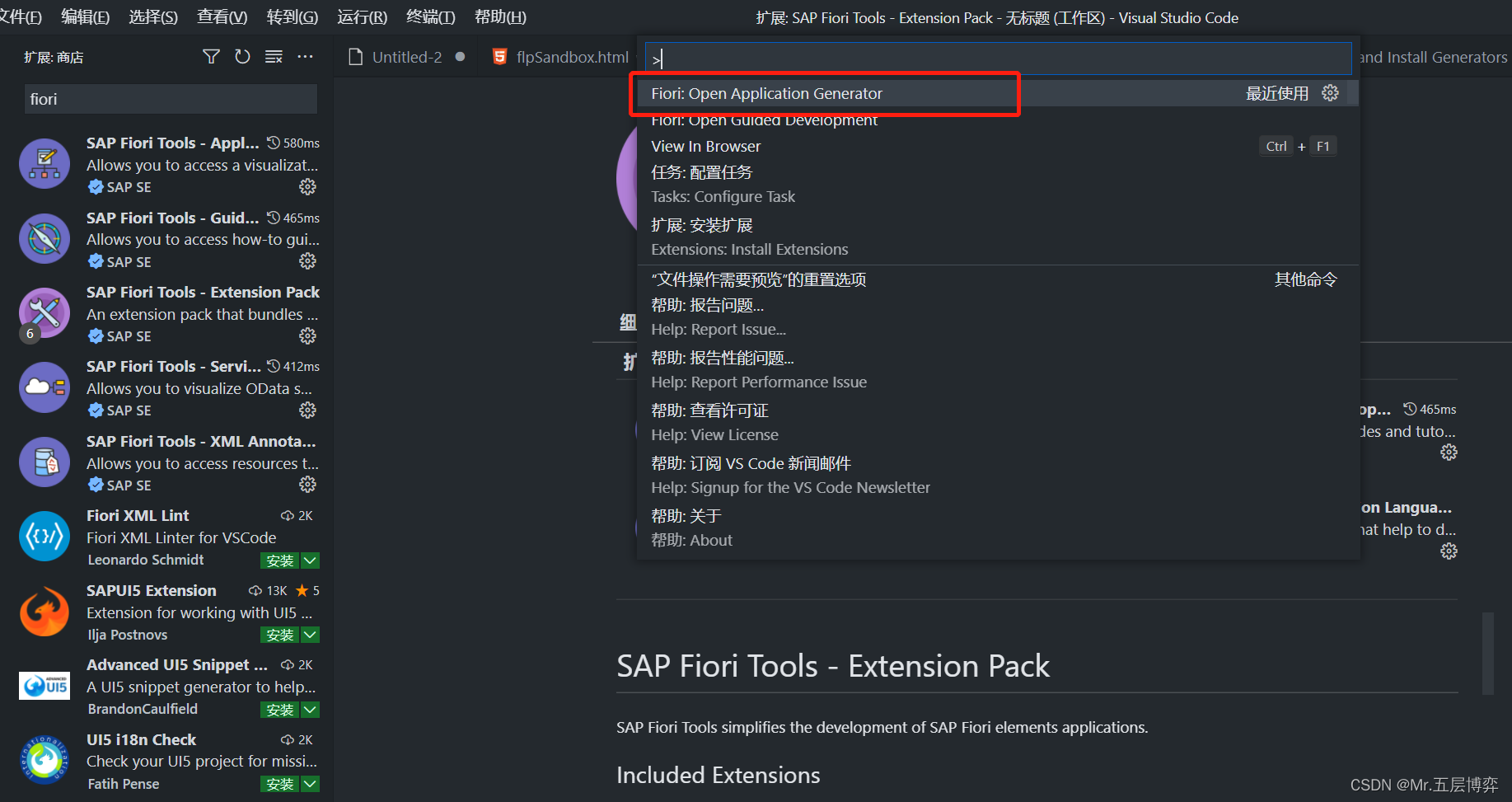Choose Help: Report Performance Issue command

point(997,370)
